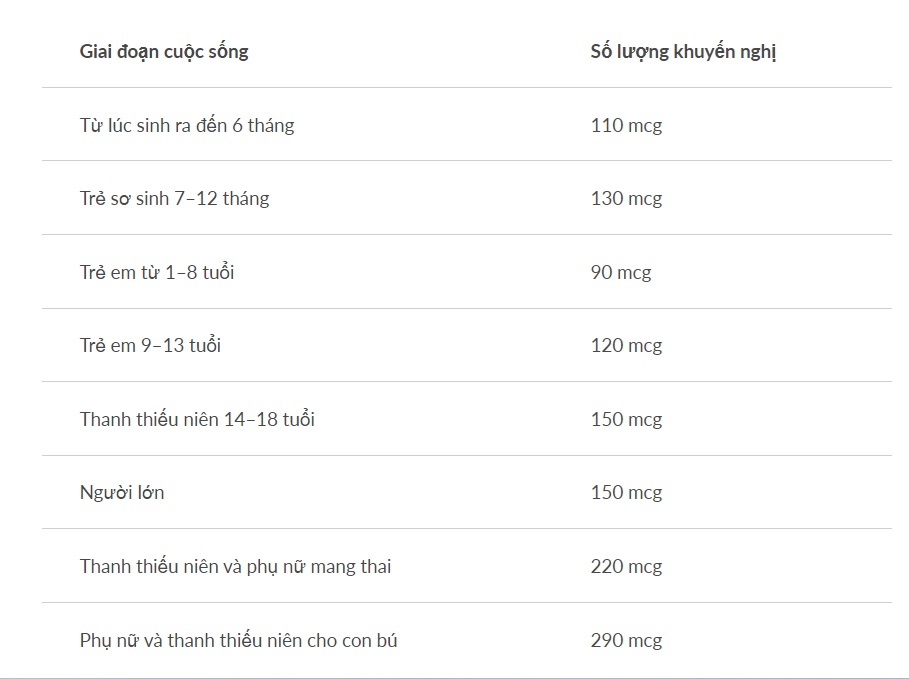
Task: Select the 'Thanh thiếu niên 14–18 tuổi' label
Action: tap(197, 419)
